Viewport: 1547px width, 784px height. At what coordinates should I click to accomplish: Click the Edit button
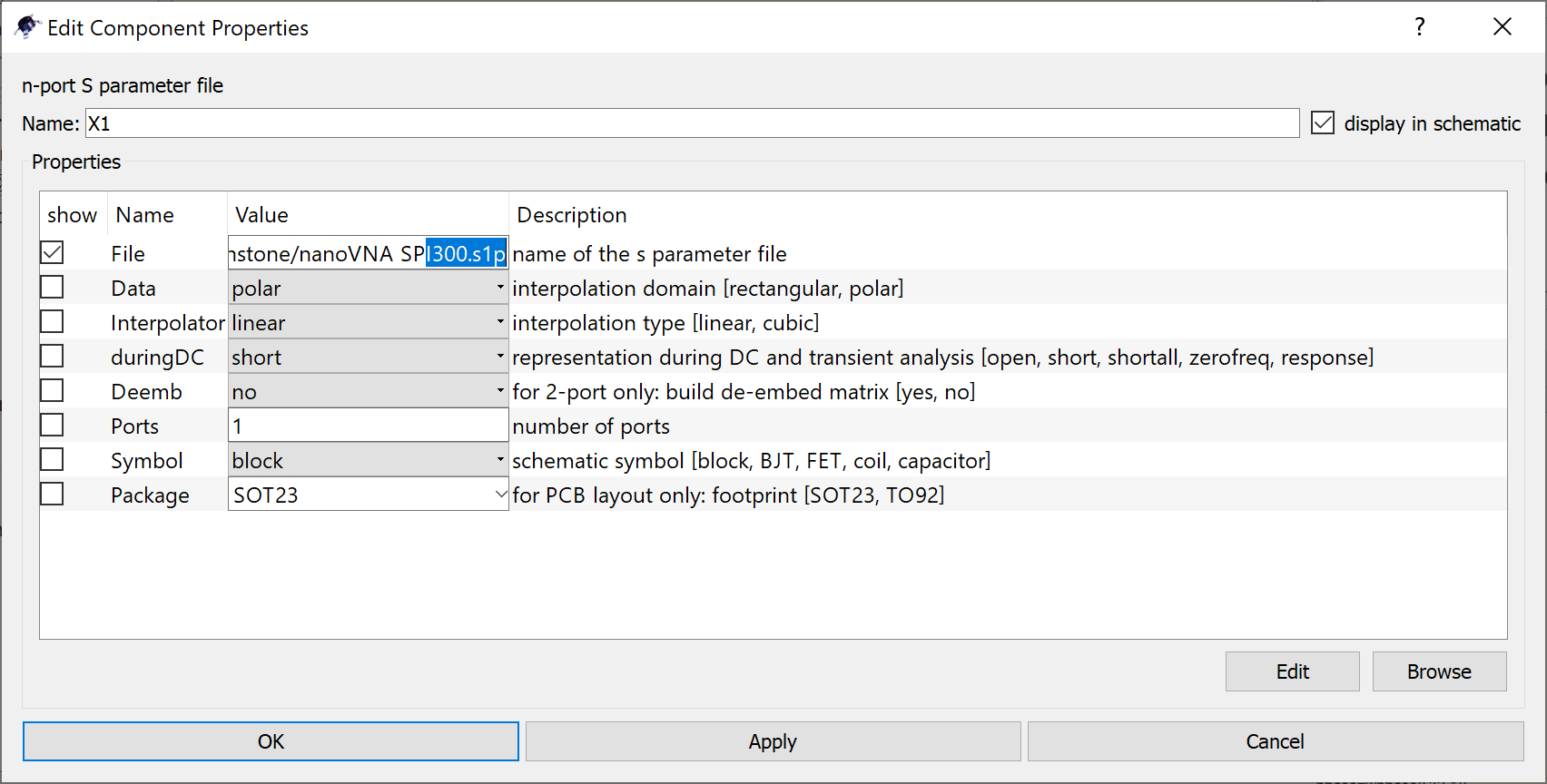(1292, 671)
